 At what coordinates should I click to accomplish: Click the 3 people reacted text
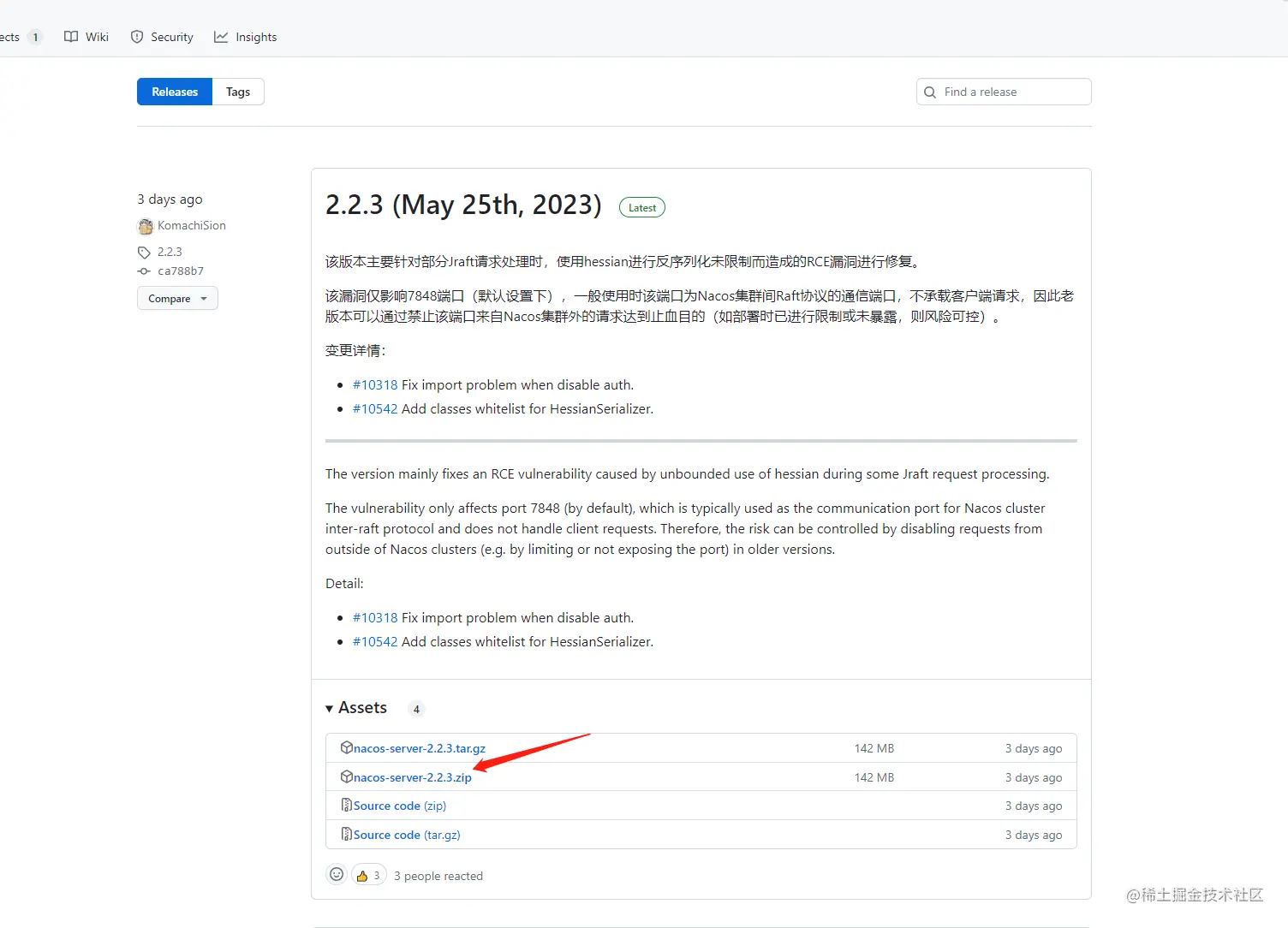(438, 876)
